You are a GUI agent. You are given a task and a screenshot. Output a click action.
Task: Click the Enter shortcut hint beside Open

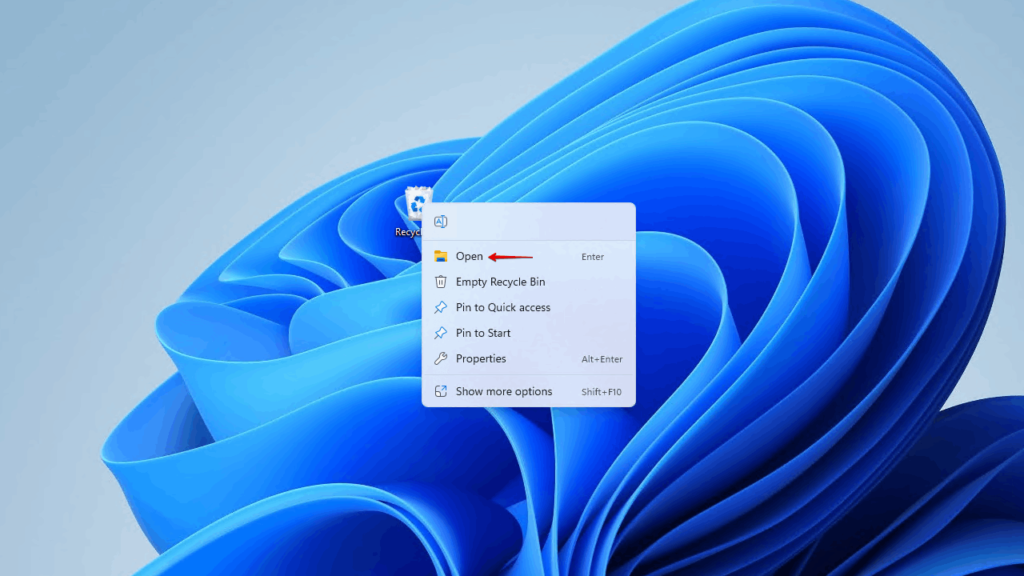pos(592,256)
